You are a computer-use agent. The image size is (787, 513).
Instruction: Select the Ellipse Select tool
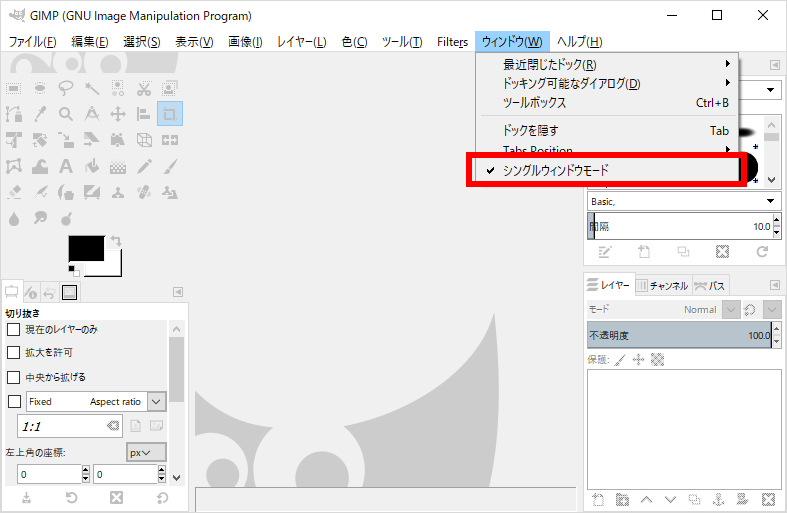tap(40, 89)
